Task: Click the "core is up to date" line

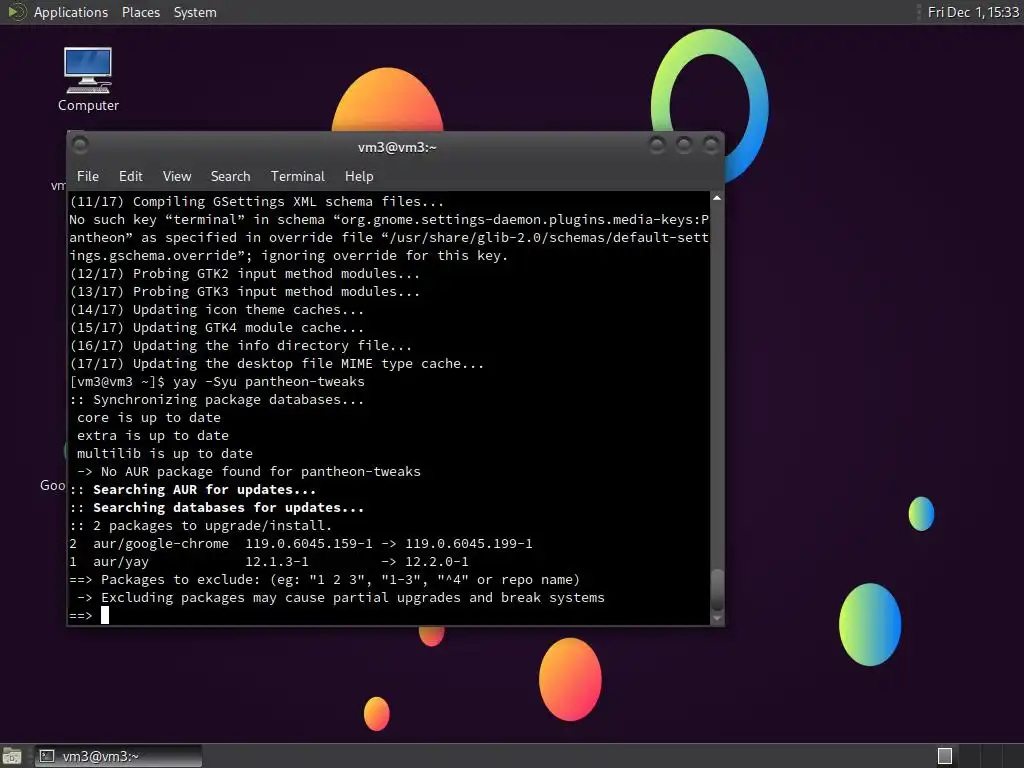Action: pos(149,418)
